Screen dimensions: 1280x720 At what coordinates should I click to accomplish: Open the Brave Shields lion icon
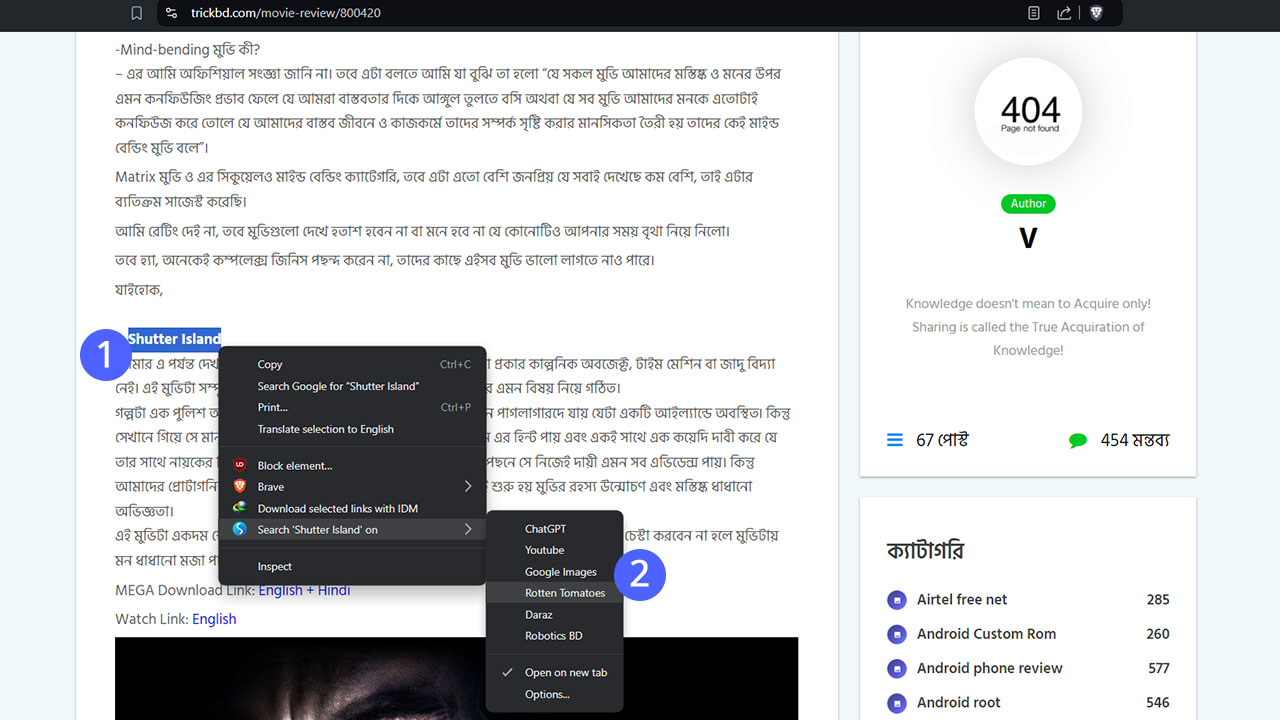click(1096, 13)
